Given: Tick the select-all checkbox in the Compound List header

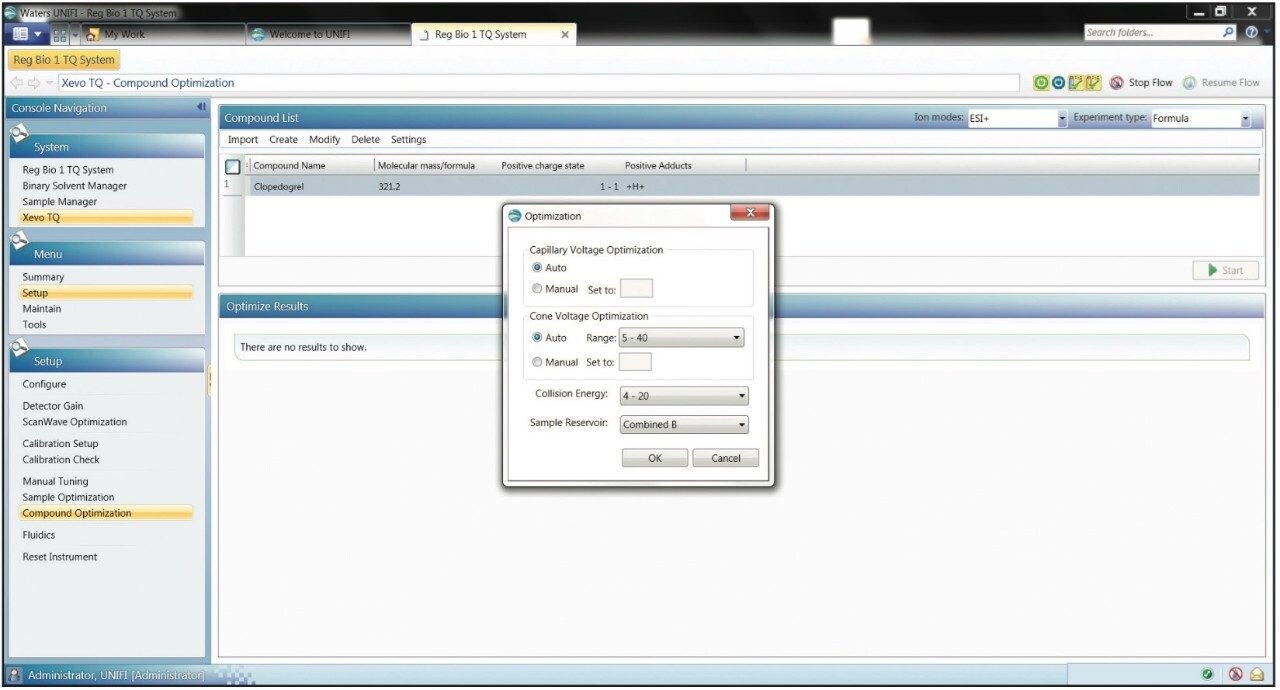Looking at the screenshot, I should [233, 166].
